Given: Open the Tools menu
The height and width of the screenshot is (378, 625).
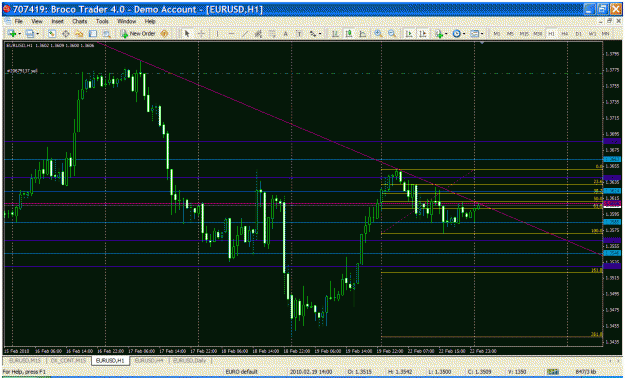Looking at the screenshot, I should click(102, 21).
